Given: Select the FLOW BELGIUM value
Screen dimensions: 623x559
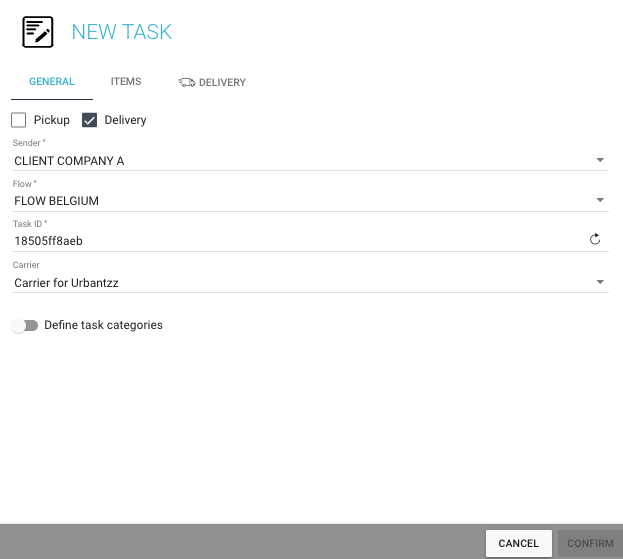Looking at the screenshot, I should (56, 201).
